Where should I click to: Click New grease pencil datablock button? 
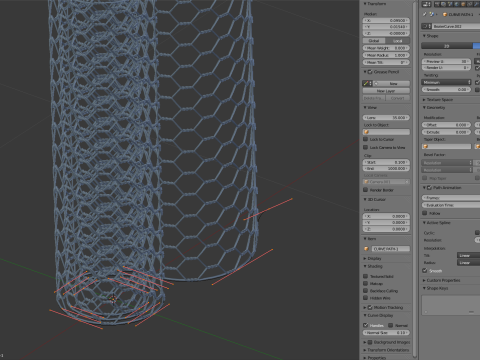coord(392,83)
